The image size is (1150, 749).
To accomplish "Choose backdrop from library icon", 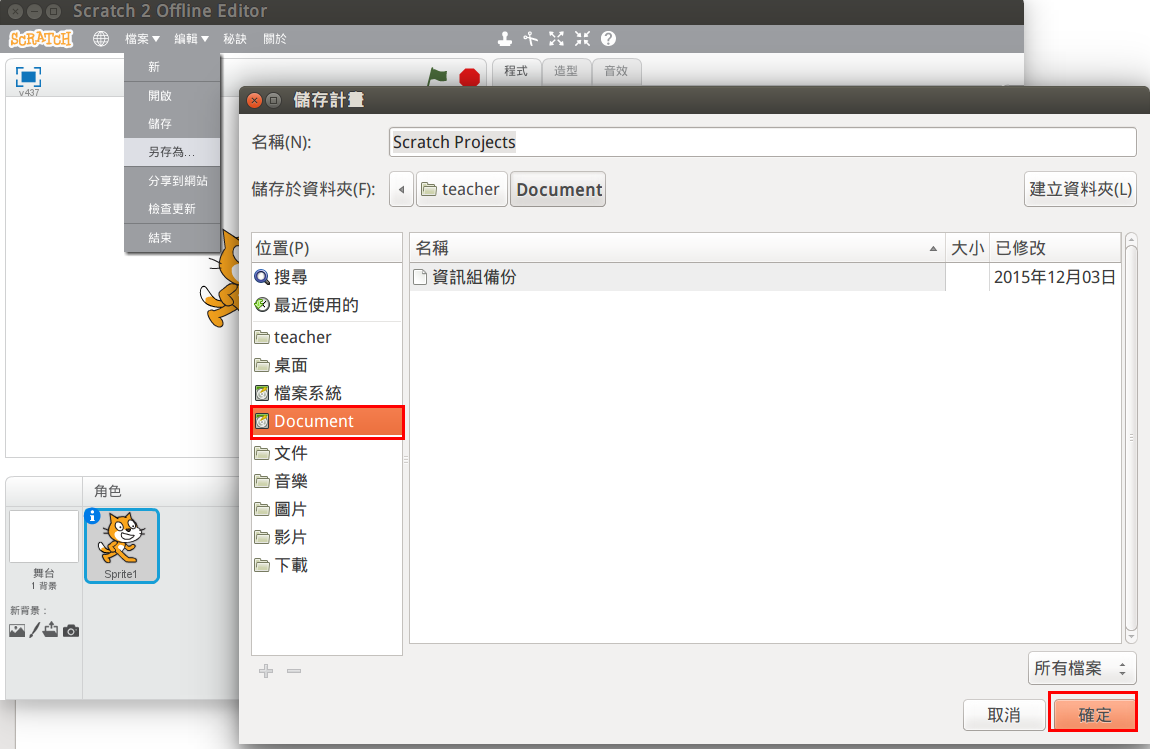I will click(17, 630).
